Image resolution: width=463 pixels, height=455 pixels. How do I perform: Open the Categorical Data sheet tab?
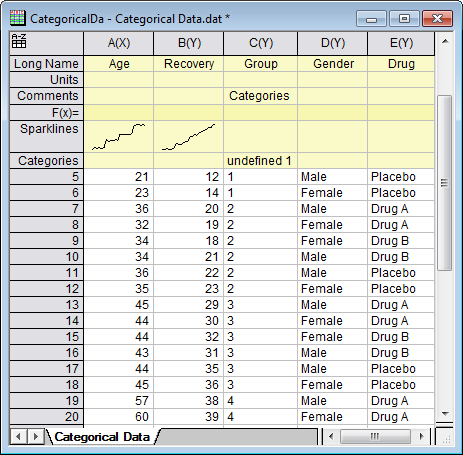(x=102, y=437)
